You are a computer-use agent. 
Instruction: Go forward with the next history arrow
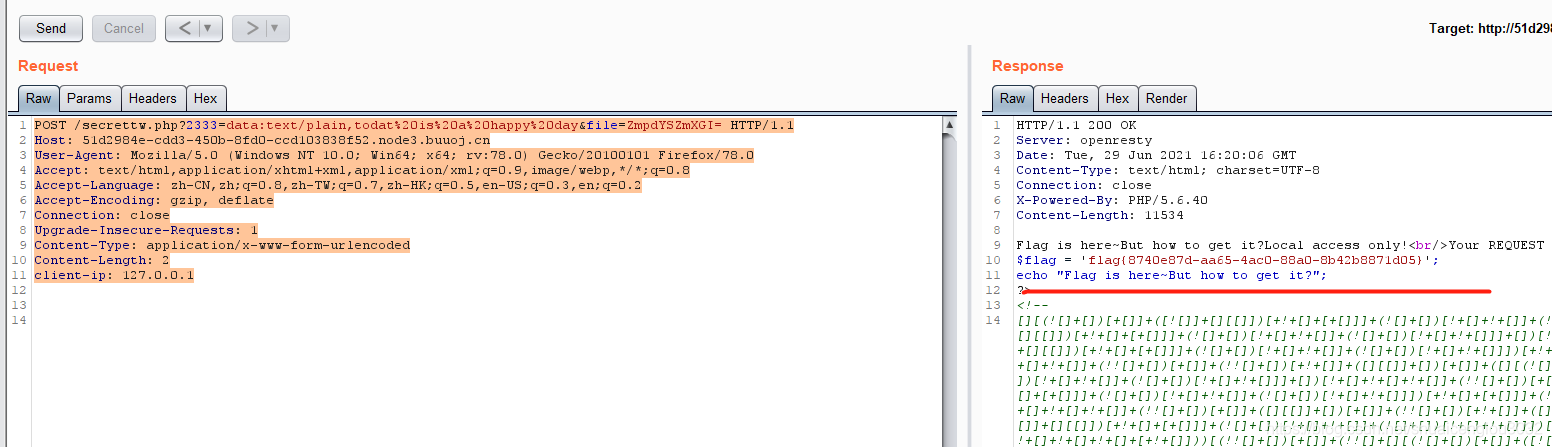click(x=251, y=28)
